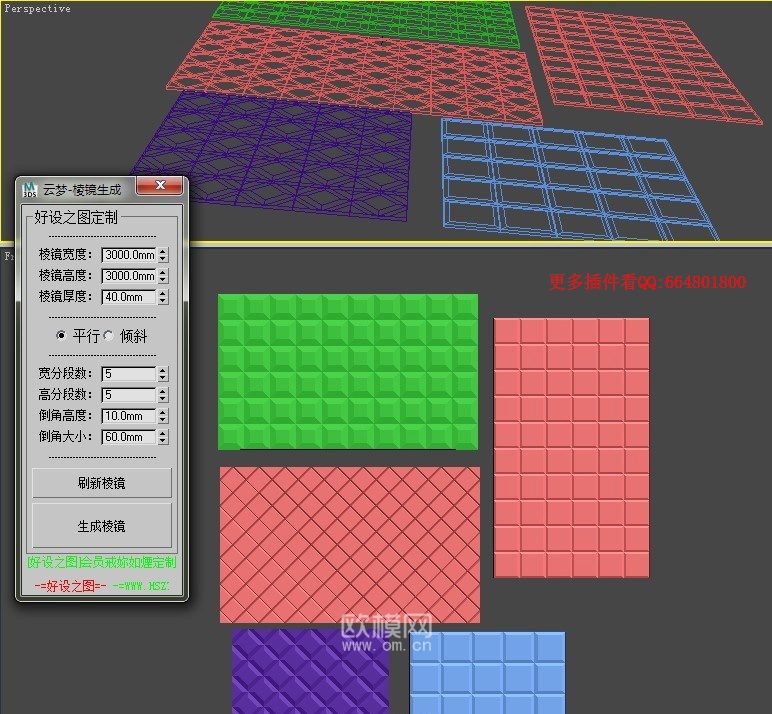This screenshot has height=714, width=772.
Task: Click the 倒角大小 value field
Action: 129,437
